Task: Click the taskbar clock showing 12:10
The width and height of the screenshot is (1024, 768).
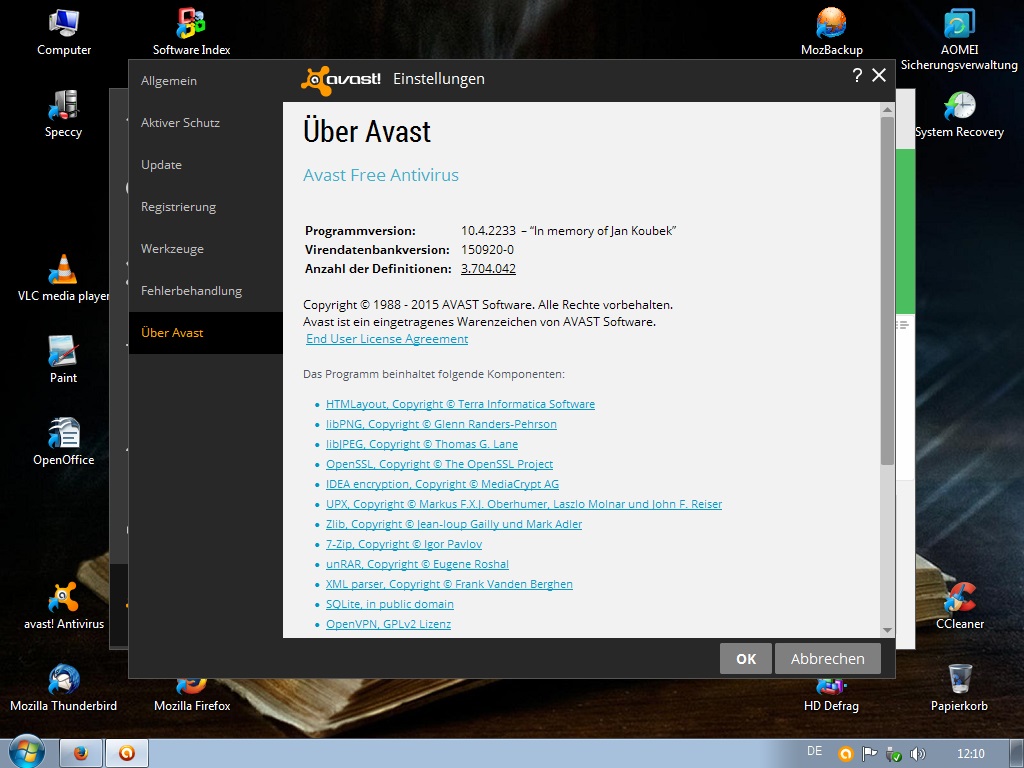Action: [970, 754]
